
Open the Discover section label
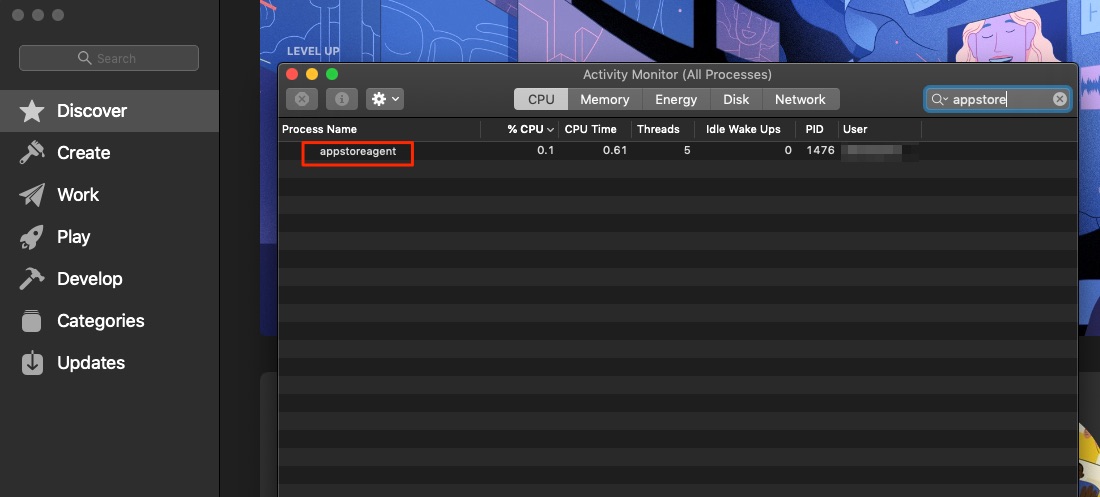coord(92,111)
